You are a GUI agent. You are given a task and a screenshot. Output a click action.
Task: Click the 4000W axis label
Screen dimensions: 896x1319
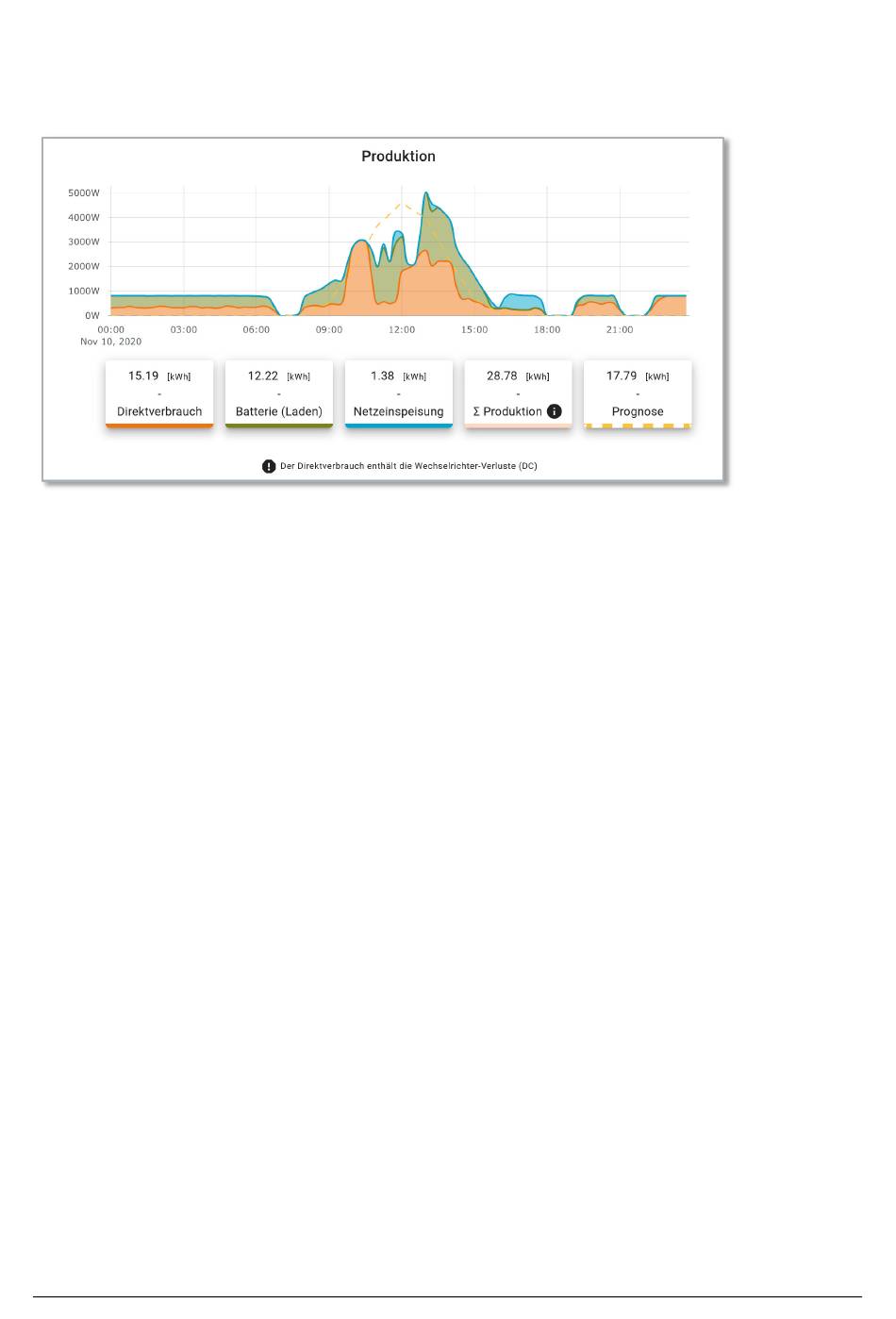(x=84, y=217)
